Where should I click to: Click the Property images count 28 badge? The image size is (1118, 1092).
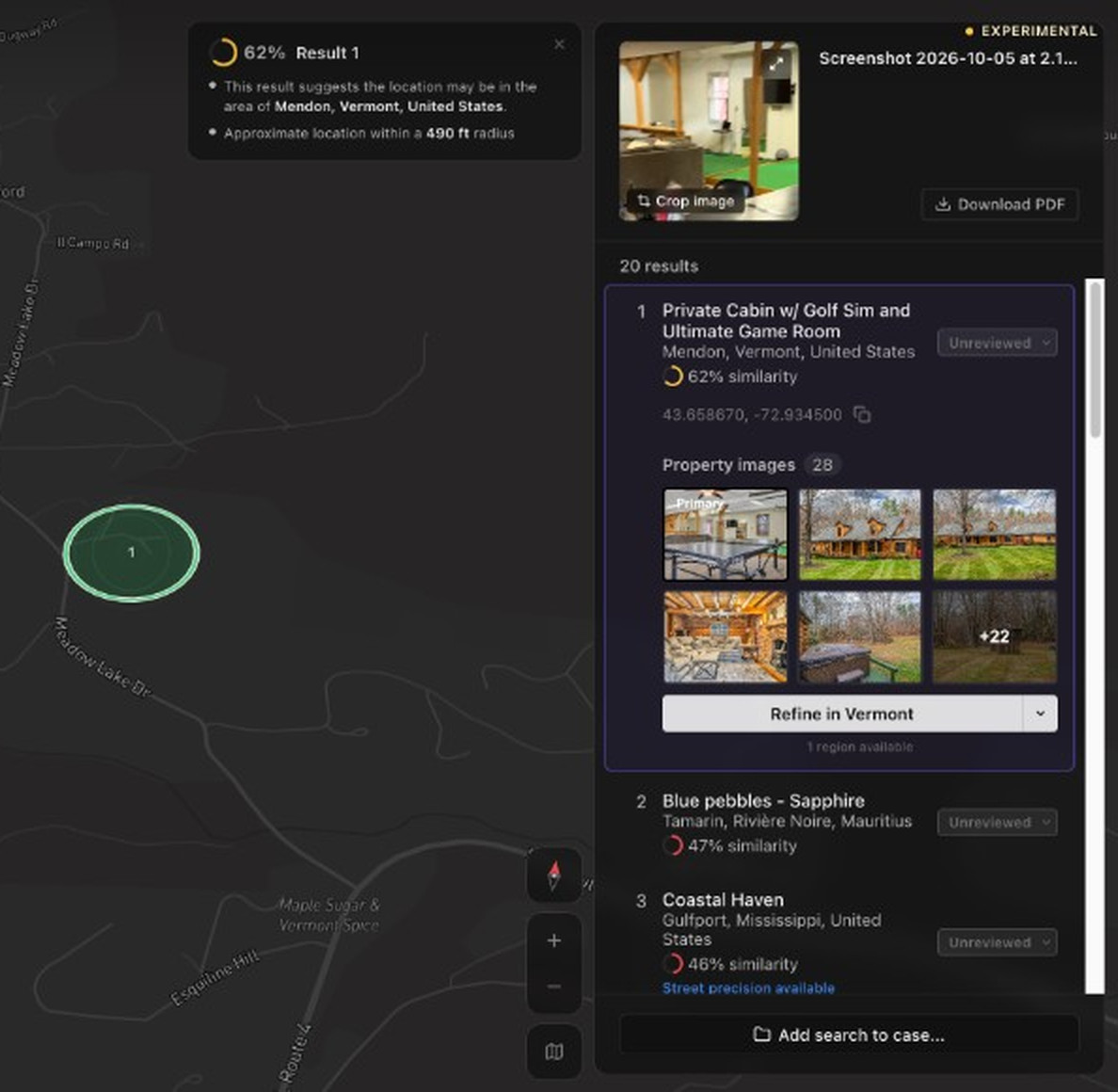coord(823,465)
